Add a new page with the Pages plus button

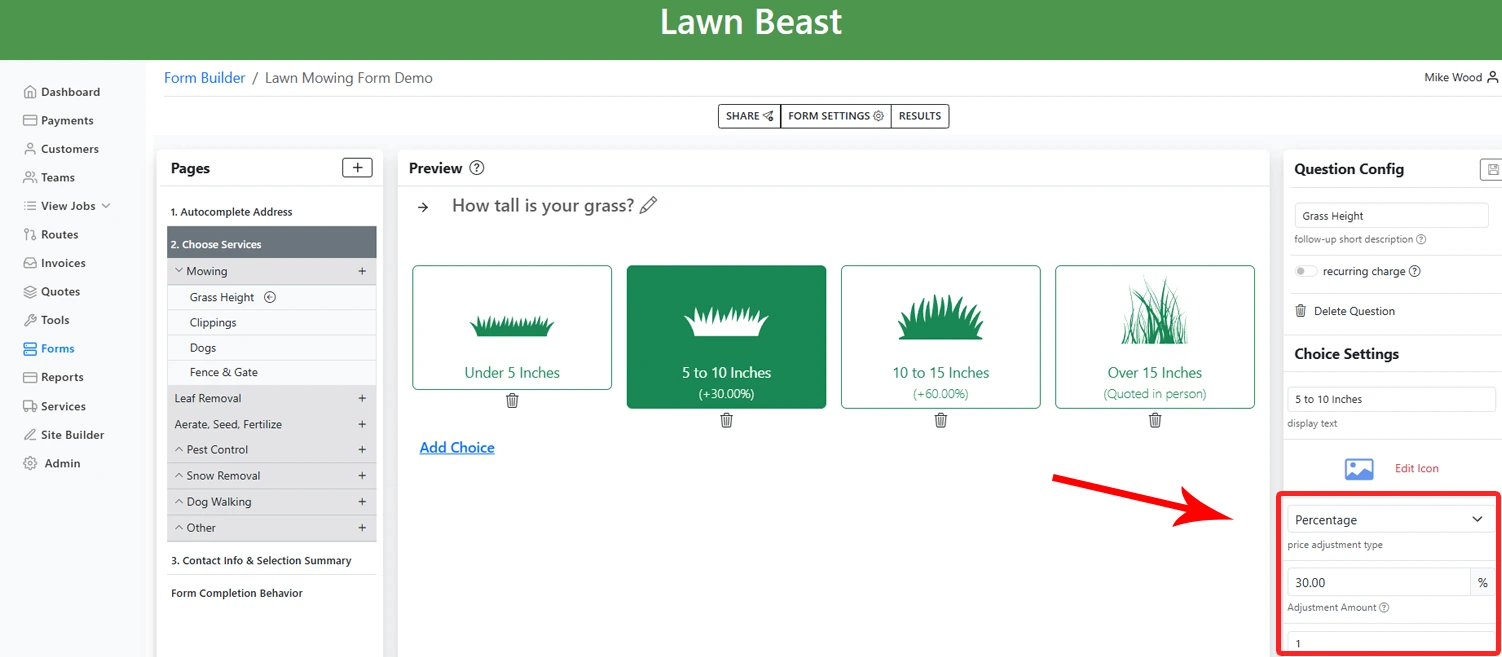pyautogui.click(x=357, y=168)
